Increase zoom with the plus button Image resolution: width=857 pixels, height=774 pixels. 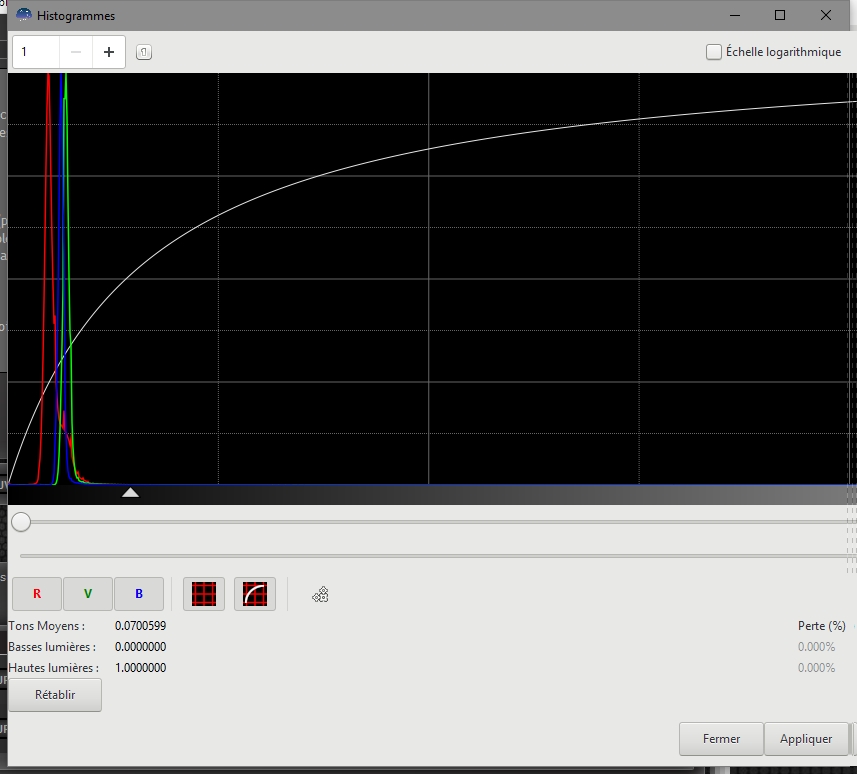[109, 52]
